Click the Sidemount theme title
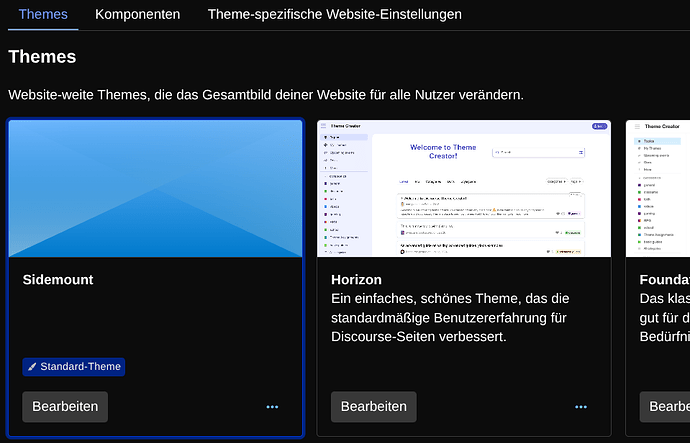Viewport: 690px width, 443px height. tap(58, 280)
